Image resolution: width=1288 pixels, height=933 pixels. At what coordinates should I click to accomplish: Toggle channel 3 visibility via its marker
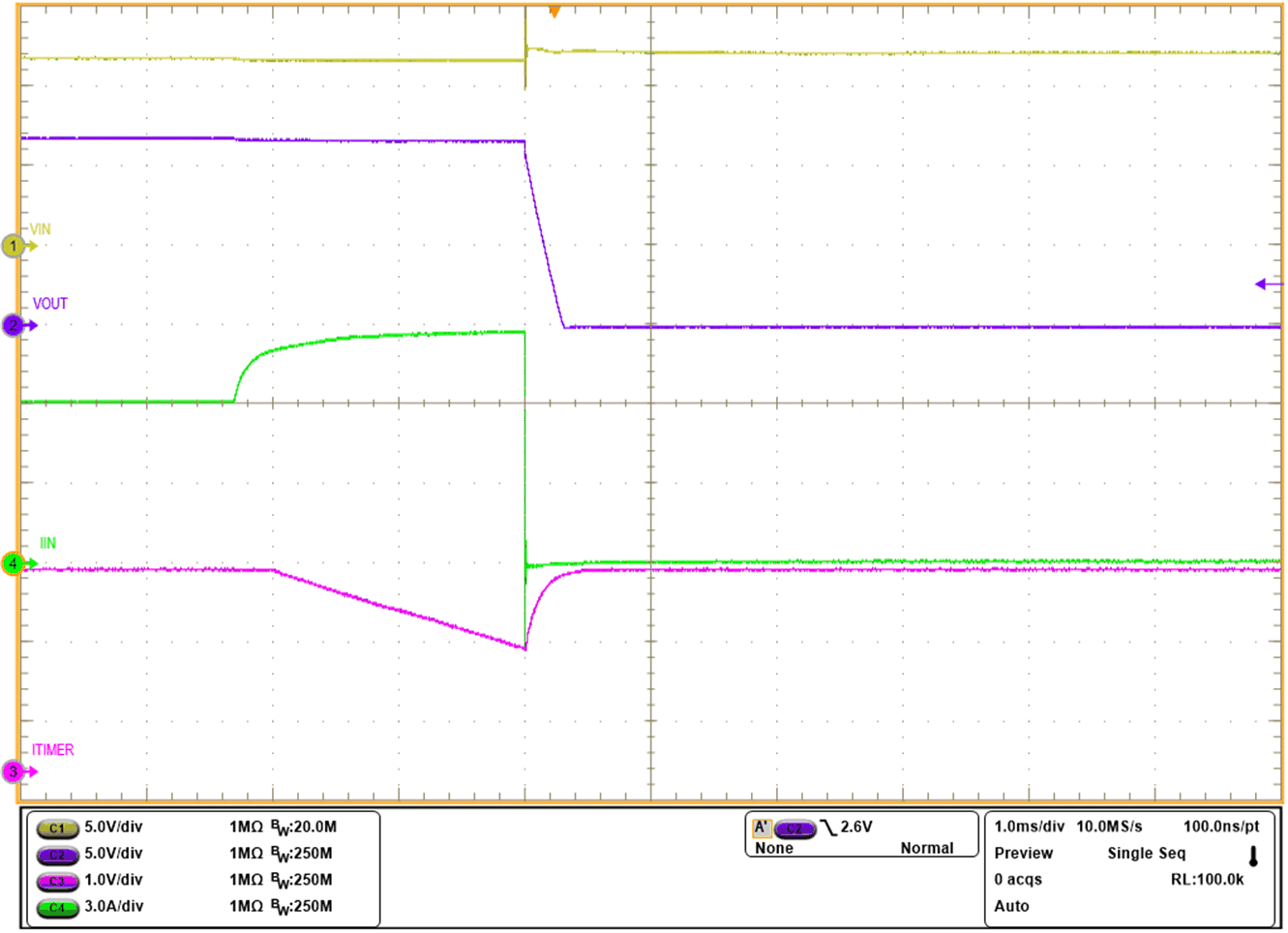point(12,773)
